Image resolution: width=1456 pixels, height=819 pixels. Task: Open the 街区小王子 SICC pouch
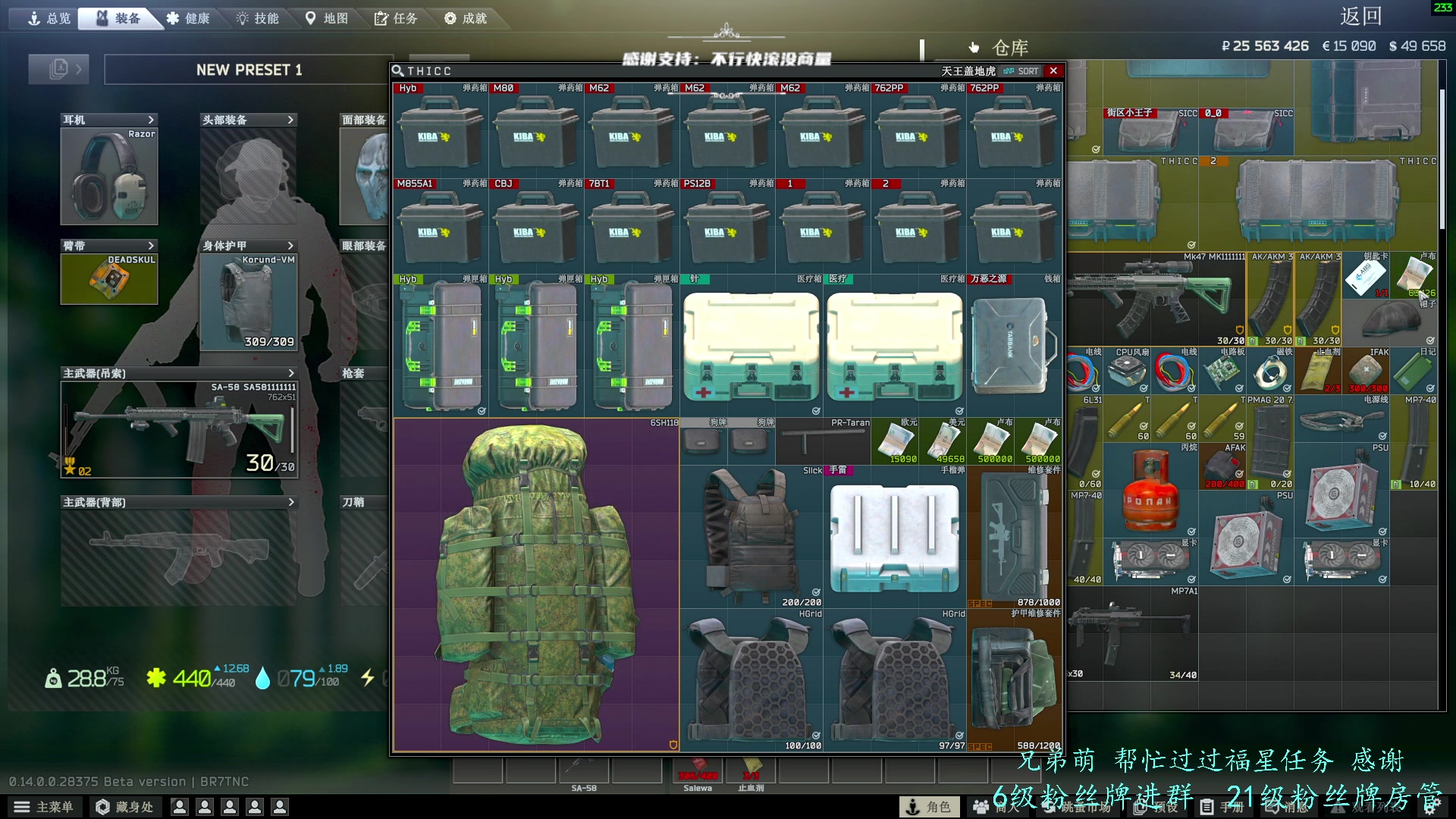(1150, 132)
